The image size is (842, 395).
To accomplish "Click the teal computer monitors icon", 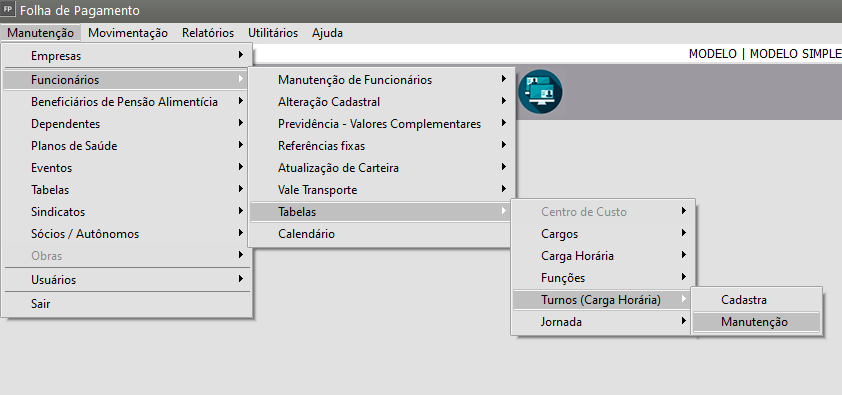I will coord(540,92).
